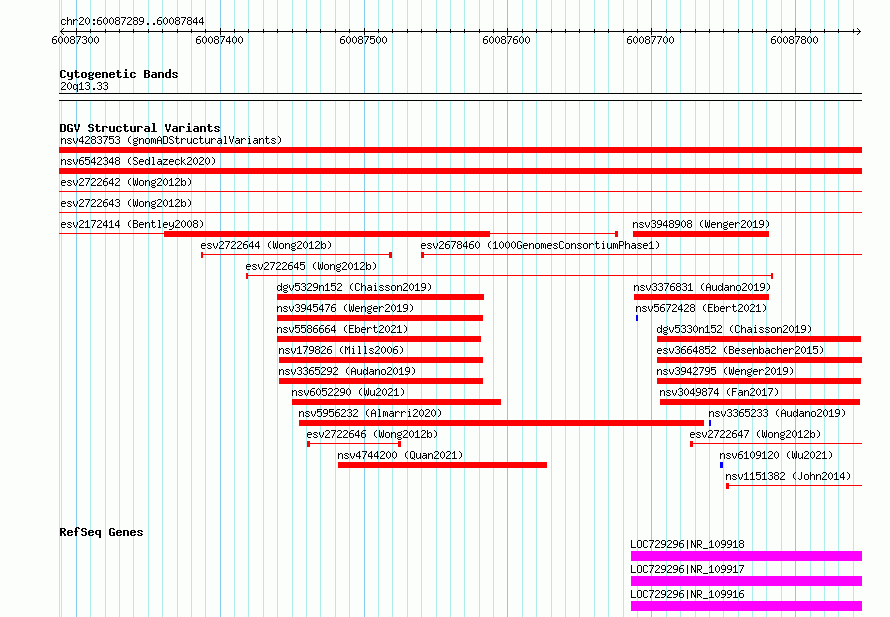
Task: Select the esv2722643 (Wong2012b) variant label
Action: tap(126, 203)
